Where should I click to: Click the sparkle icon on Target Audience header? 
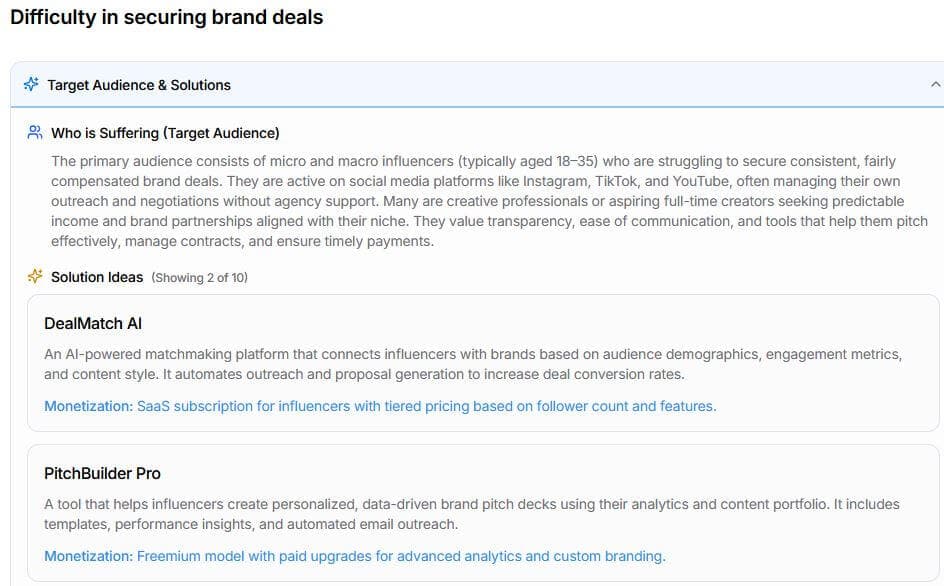(x=32, y=85)
